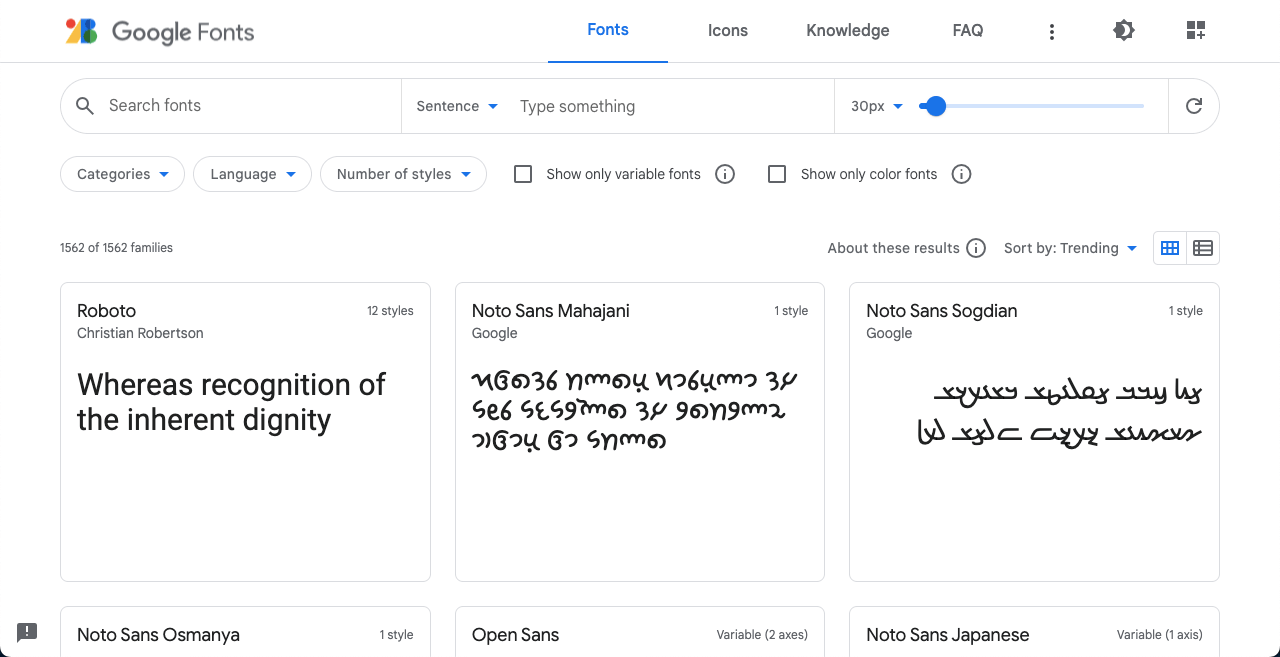Screen dimensions: 1280x657
Task: Click the About these results link
Action: 893,248
